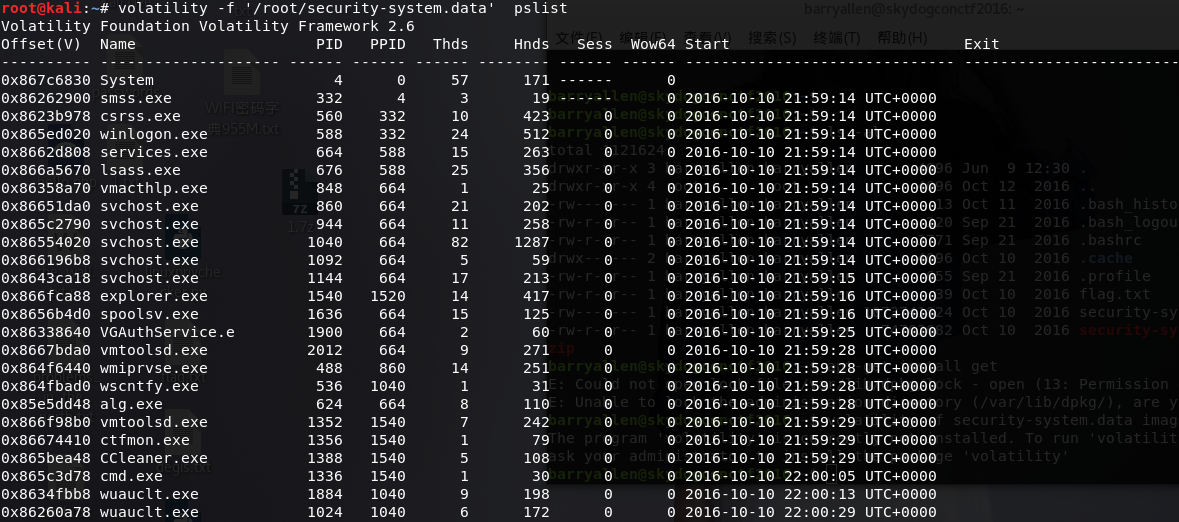The height and width of the screenshot is (522, 1179).
Task: Click .profile in background terminal listing
Action: [1115, 276]
